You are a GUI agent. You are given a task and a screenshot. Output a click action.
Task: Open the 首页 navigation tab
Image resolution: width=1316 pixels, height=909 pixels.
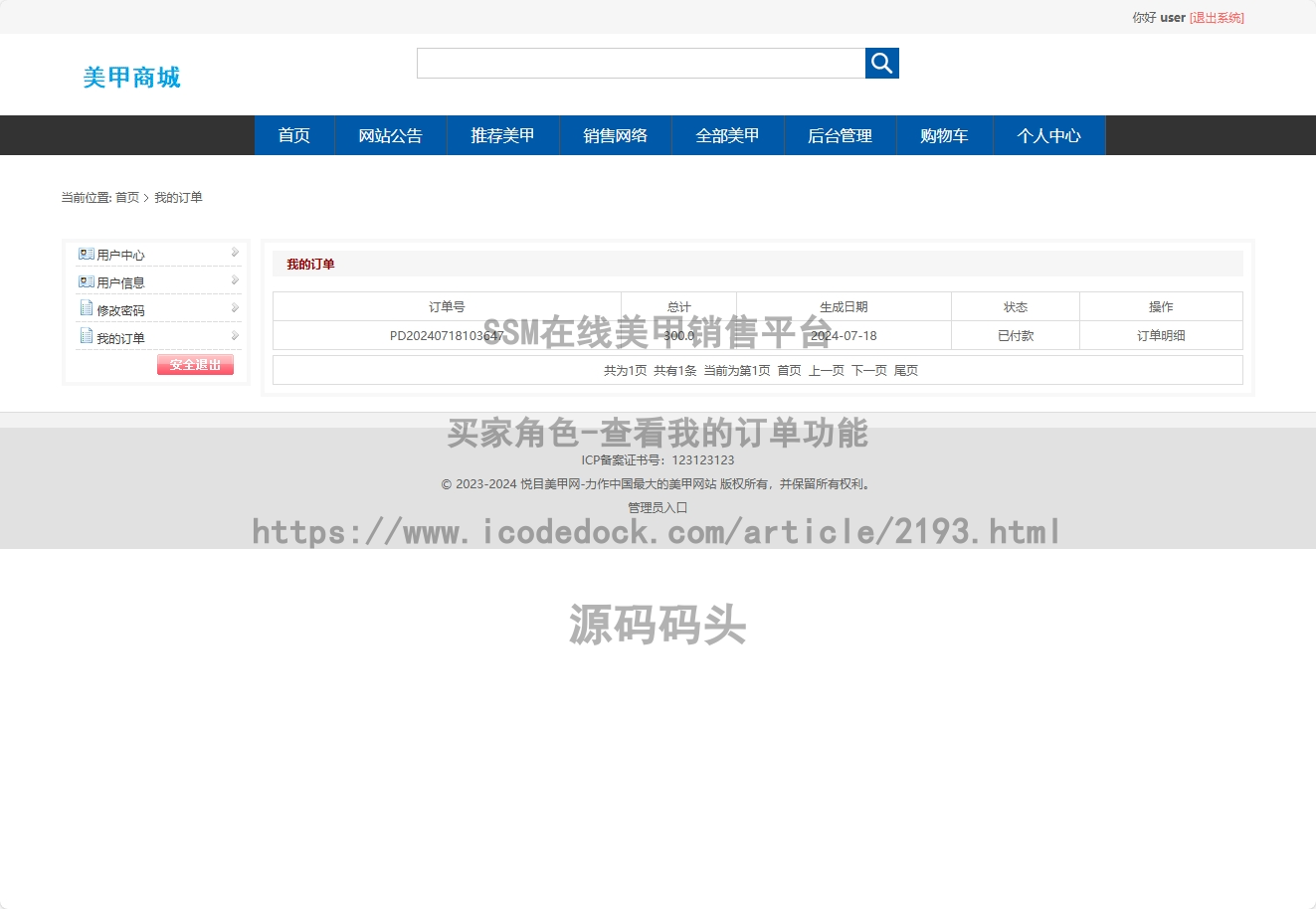click(294, 135)
